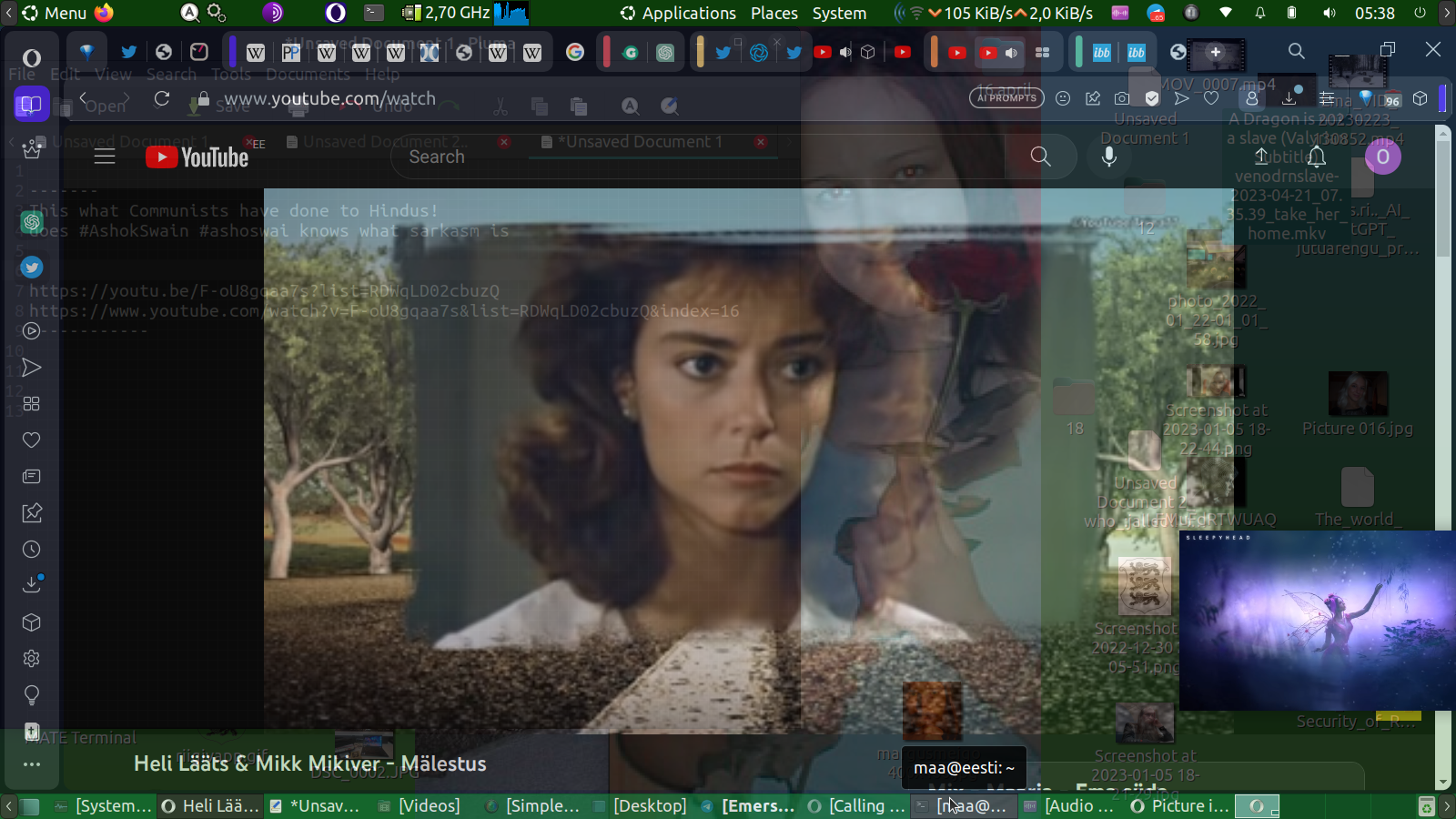
Task: Switch to the Google browser tab
Action: point(575,53)
